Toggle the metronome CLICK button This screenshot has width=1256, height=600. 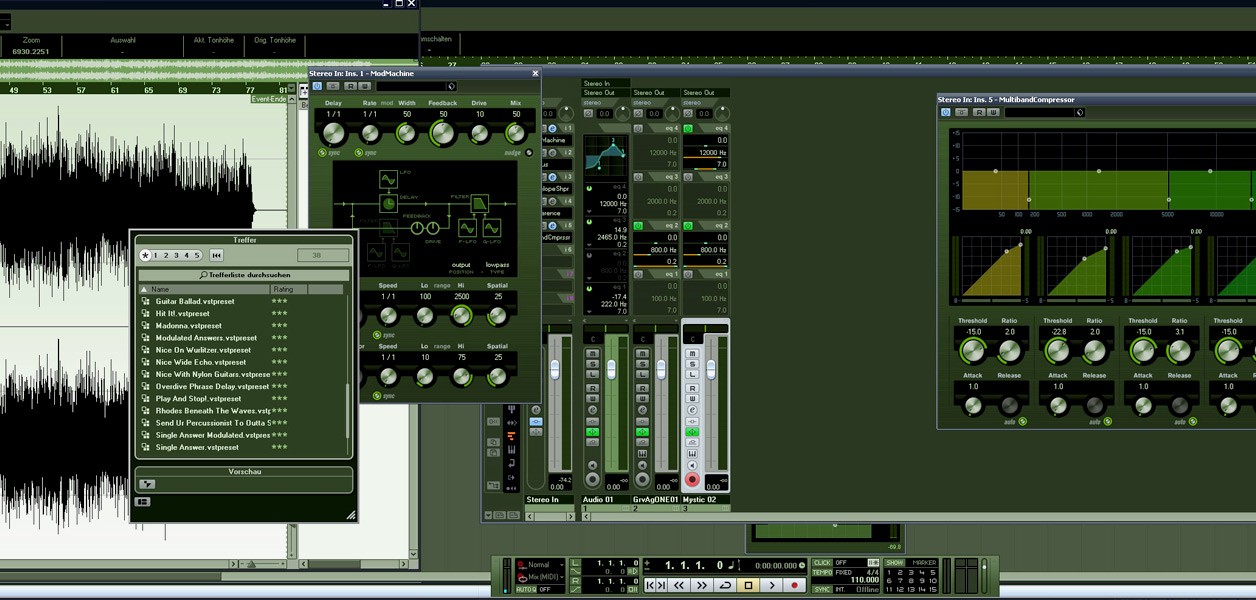822,563
